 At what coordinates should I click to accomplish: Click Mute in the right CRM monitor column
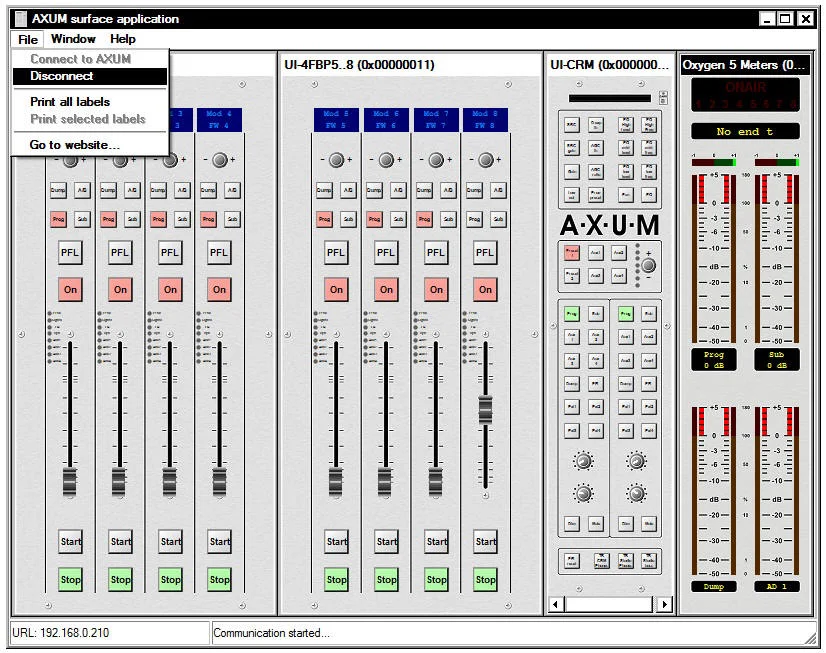(649, 523)
